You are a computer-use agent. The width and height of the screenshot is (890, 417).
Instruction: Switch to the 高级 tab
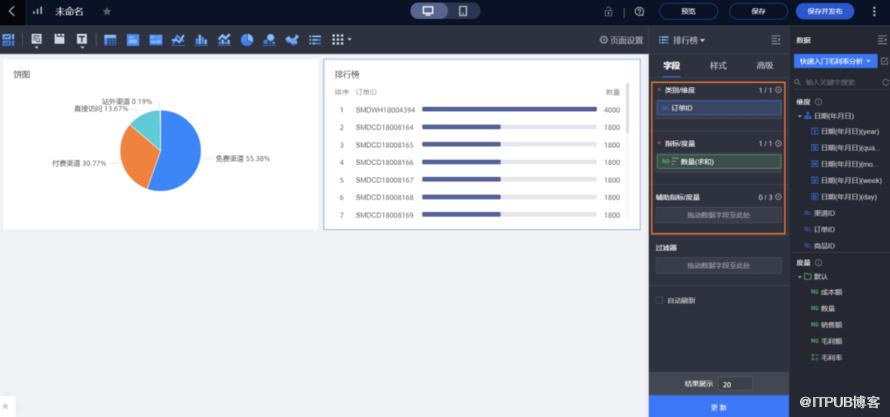pyautogui.click(x=765, y=66)
